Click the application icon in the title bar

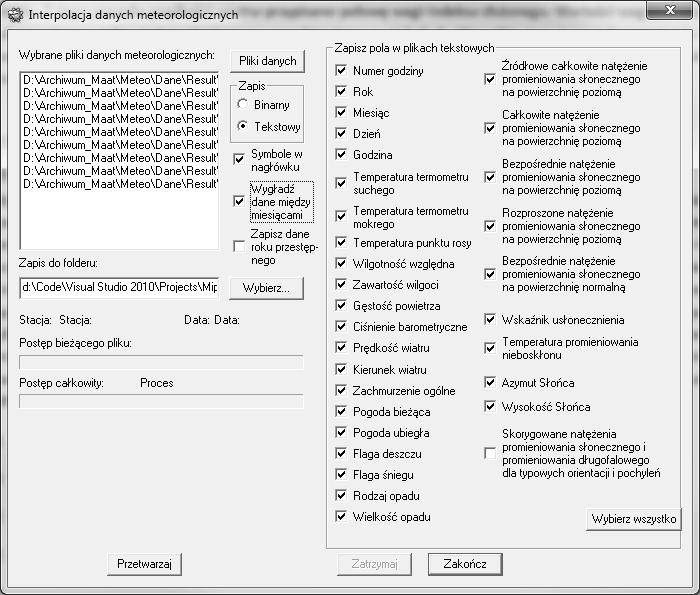click(x=16, y=15)
